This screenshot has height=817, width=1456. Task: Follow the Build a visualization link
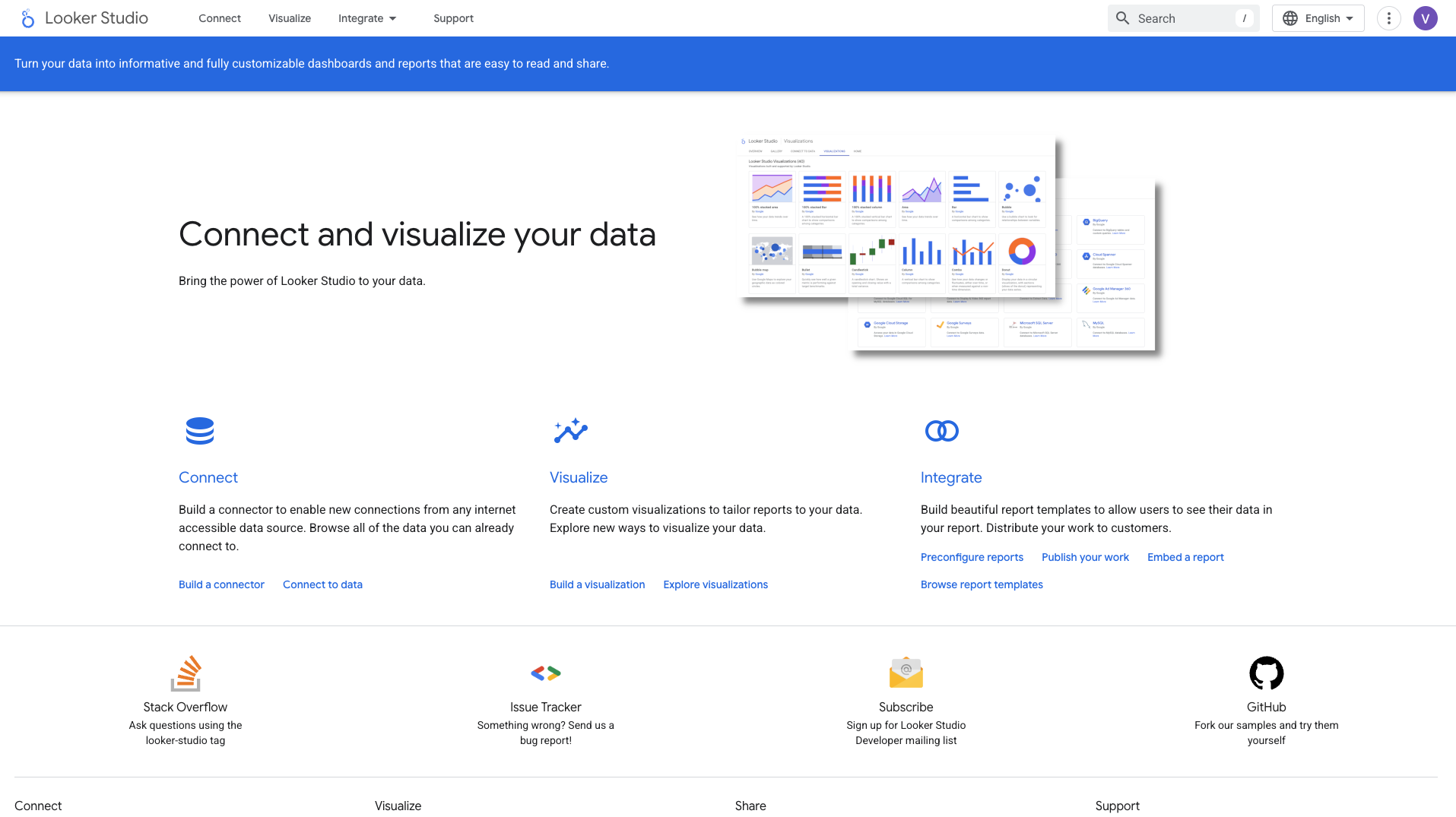point(597,584)
